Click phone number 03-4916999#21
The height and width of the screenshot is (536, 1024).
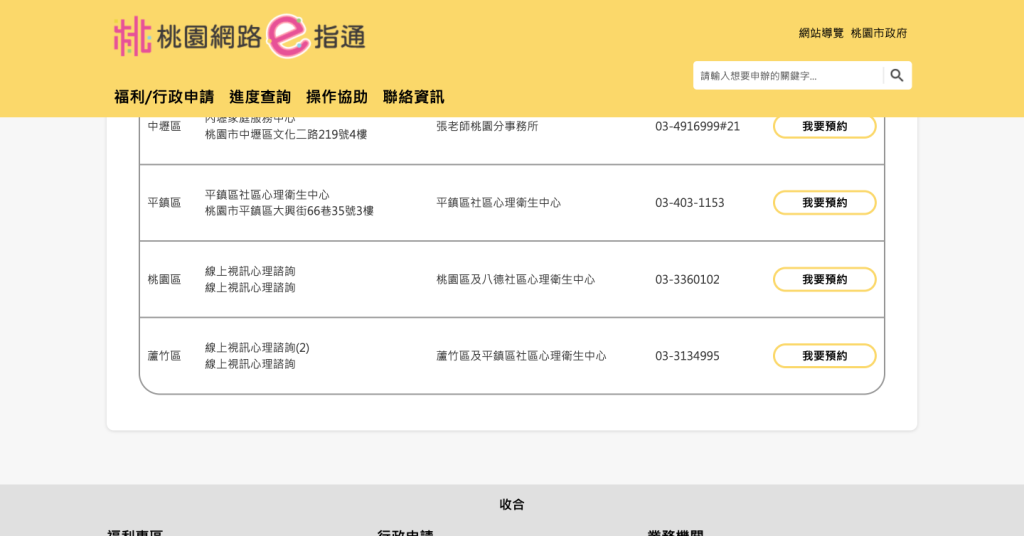click(x=697, y=126)
